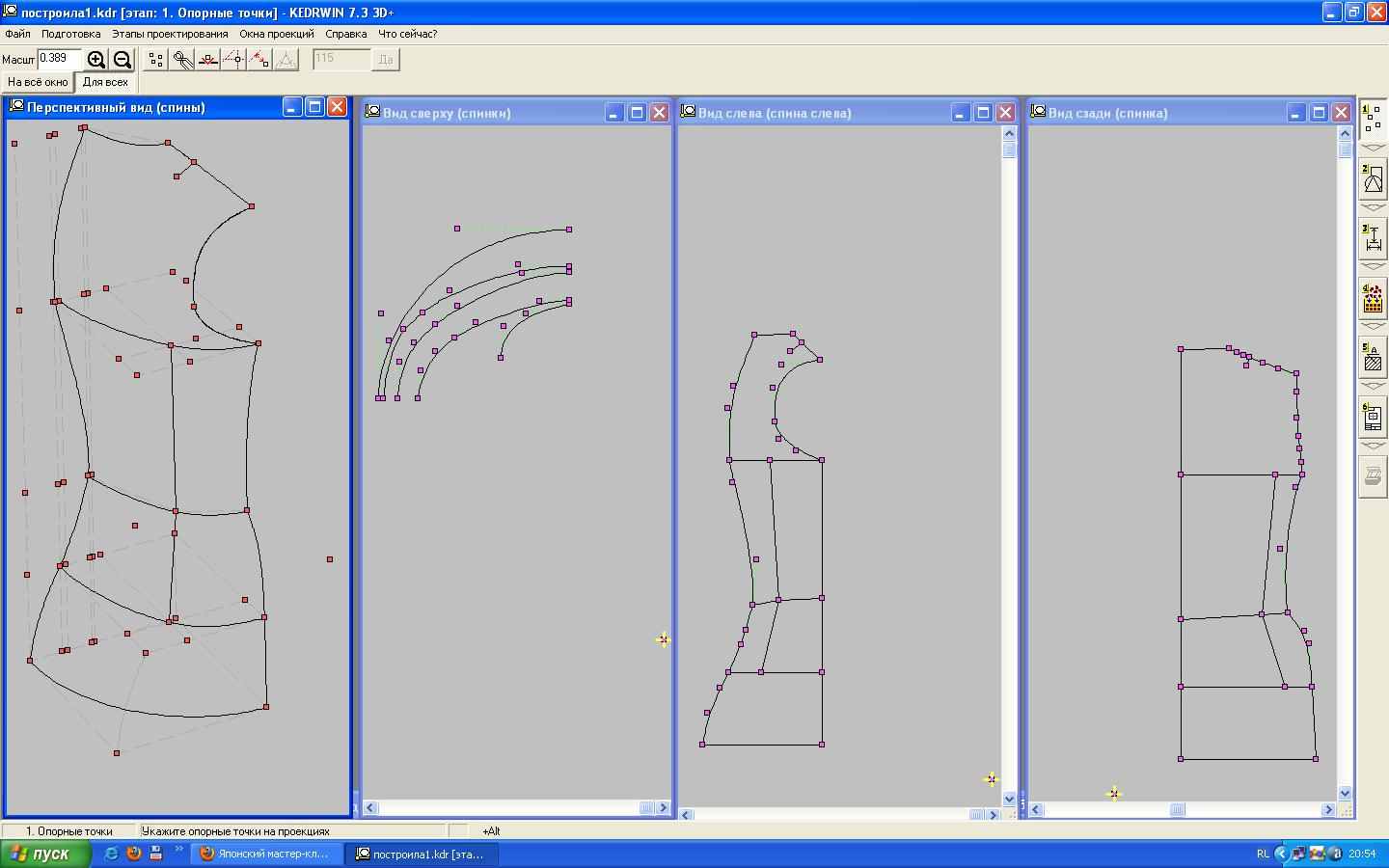Launch Firefox from quick launch bar
The height and width of the screenshot is (868, 1389).
click(x=133, y=854)
